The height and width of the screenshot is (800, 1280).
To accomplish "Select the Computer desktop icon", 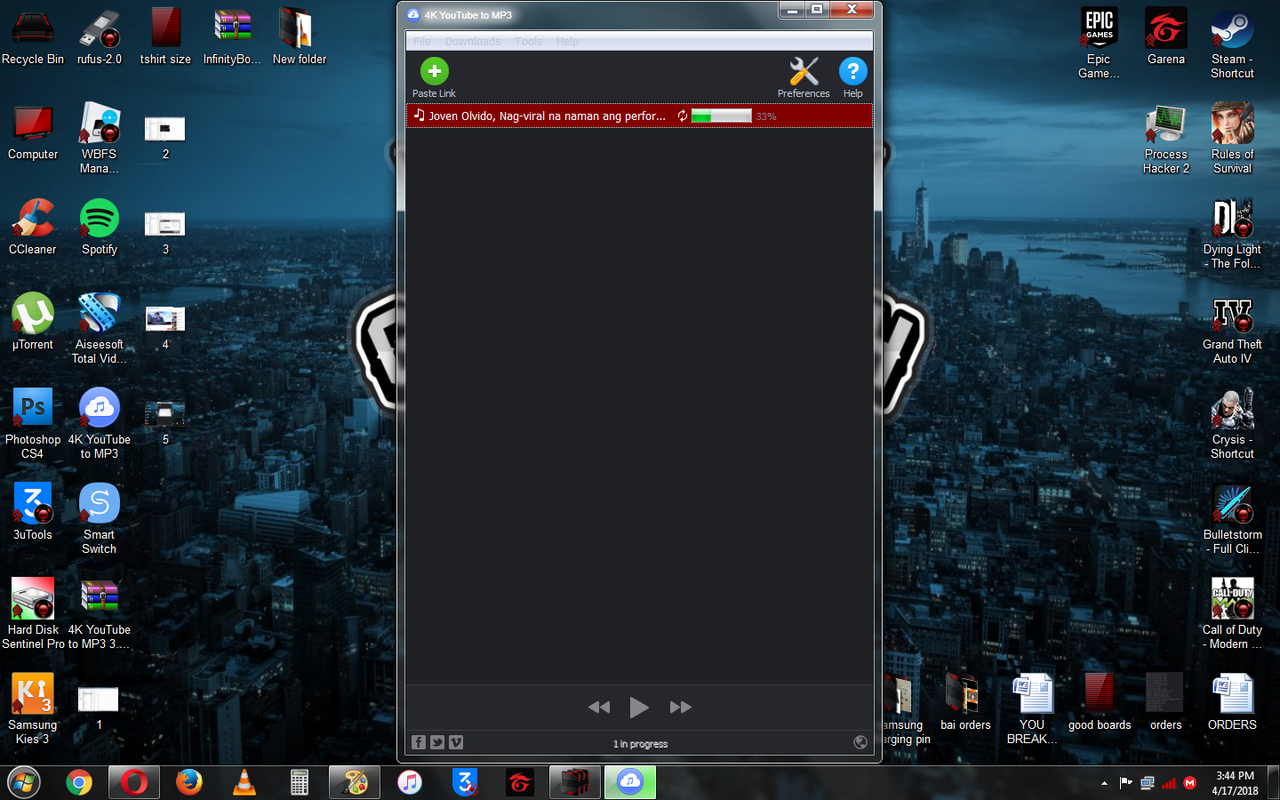I will pyautogui.click(x=33, y=131).
